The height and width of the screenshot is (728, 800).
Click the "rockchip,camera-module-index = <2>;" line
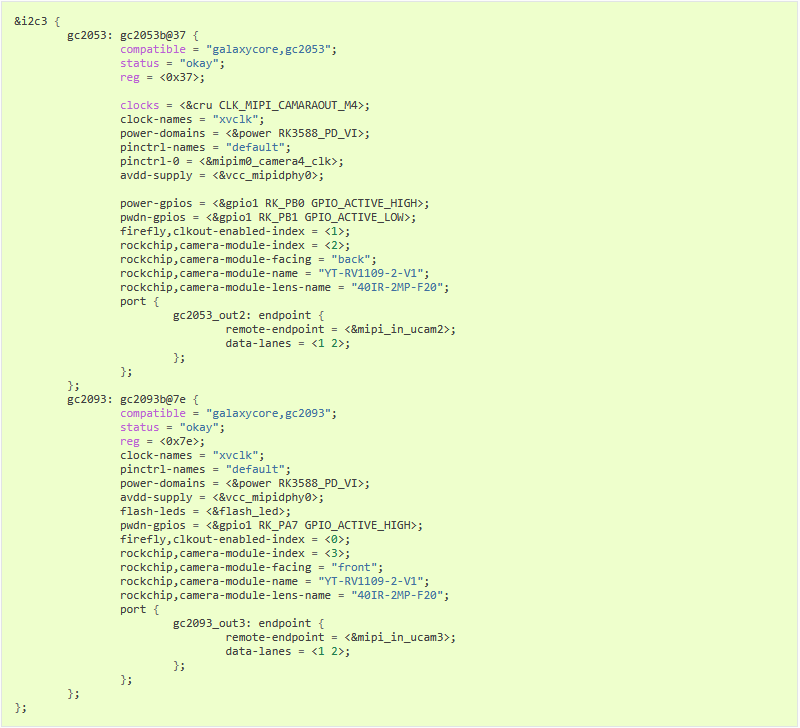[235, 245]
